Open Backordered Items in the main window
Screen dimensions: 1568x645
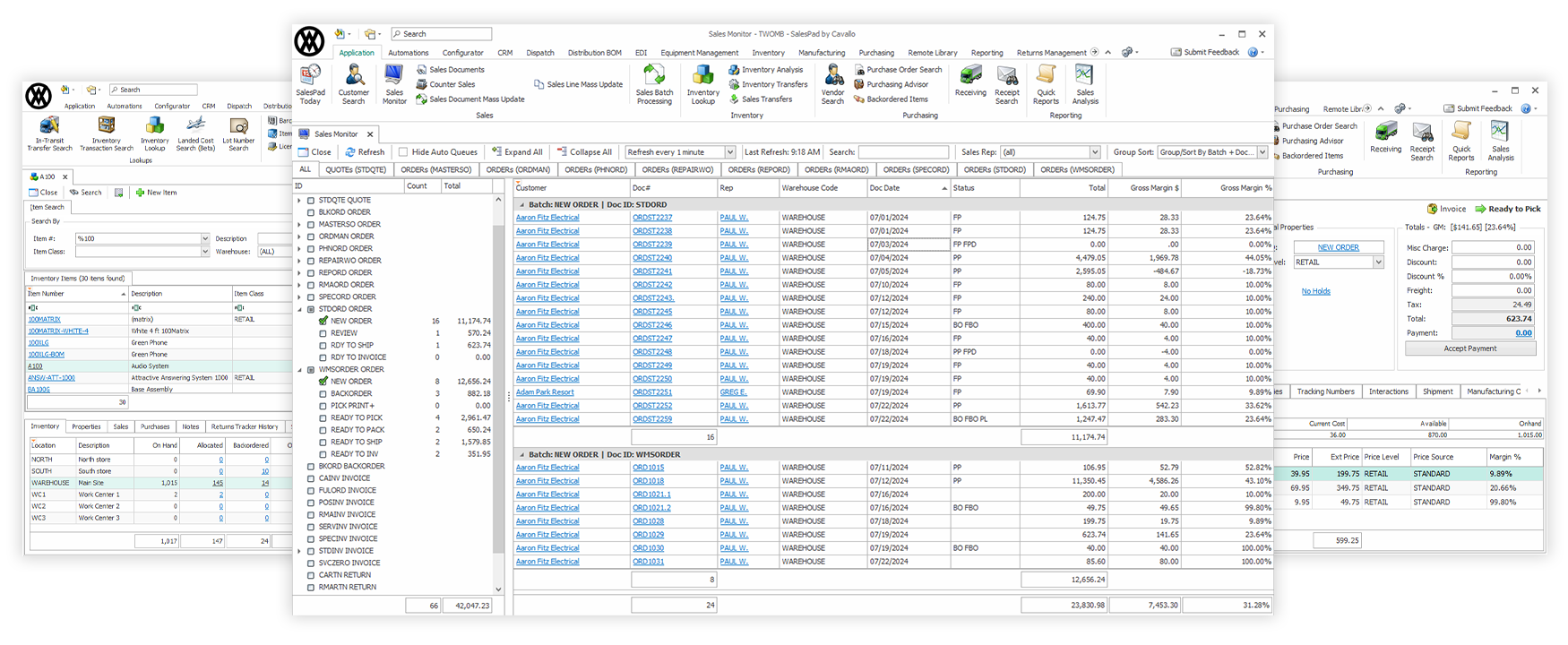tap(891, 99)
